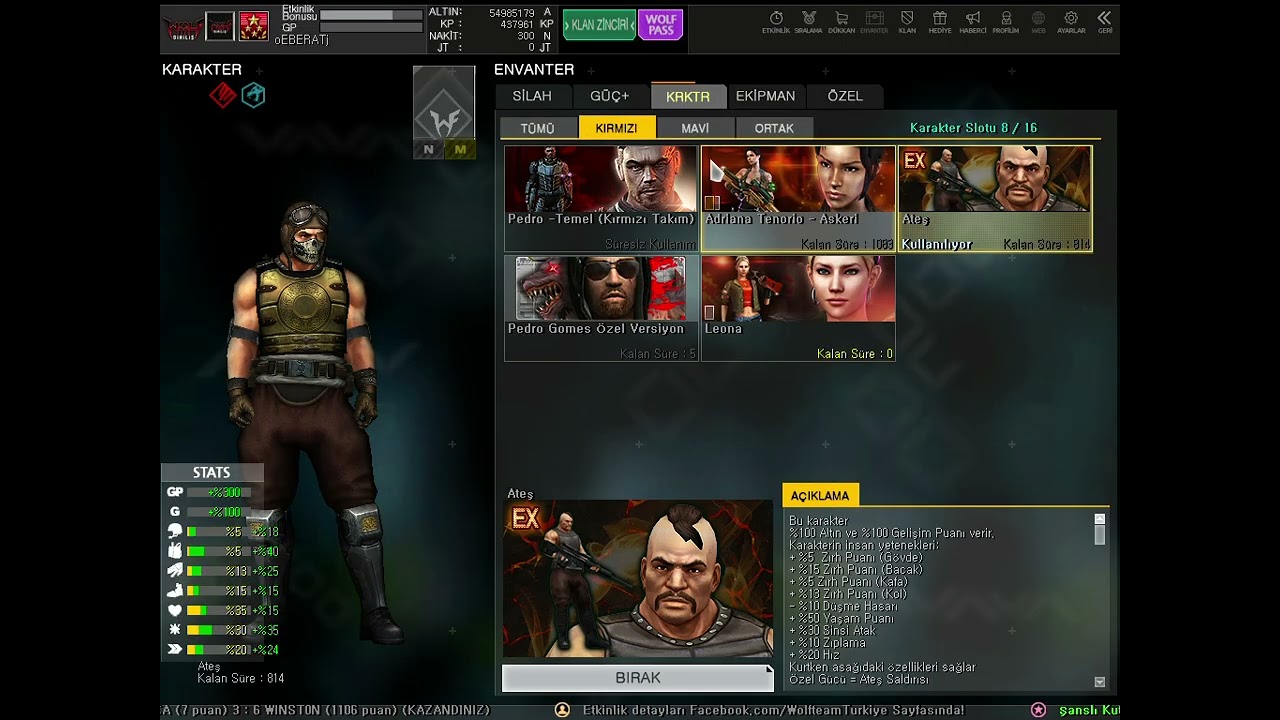Open the Wolf Pass button
1280x720 pixels.
[x=660, y=25]
